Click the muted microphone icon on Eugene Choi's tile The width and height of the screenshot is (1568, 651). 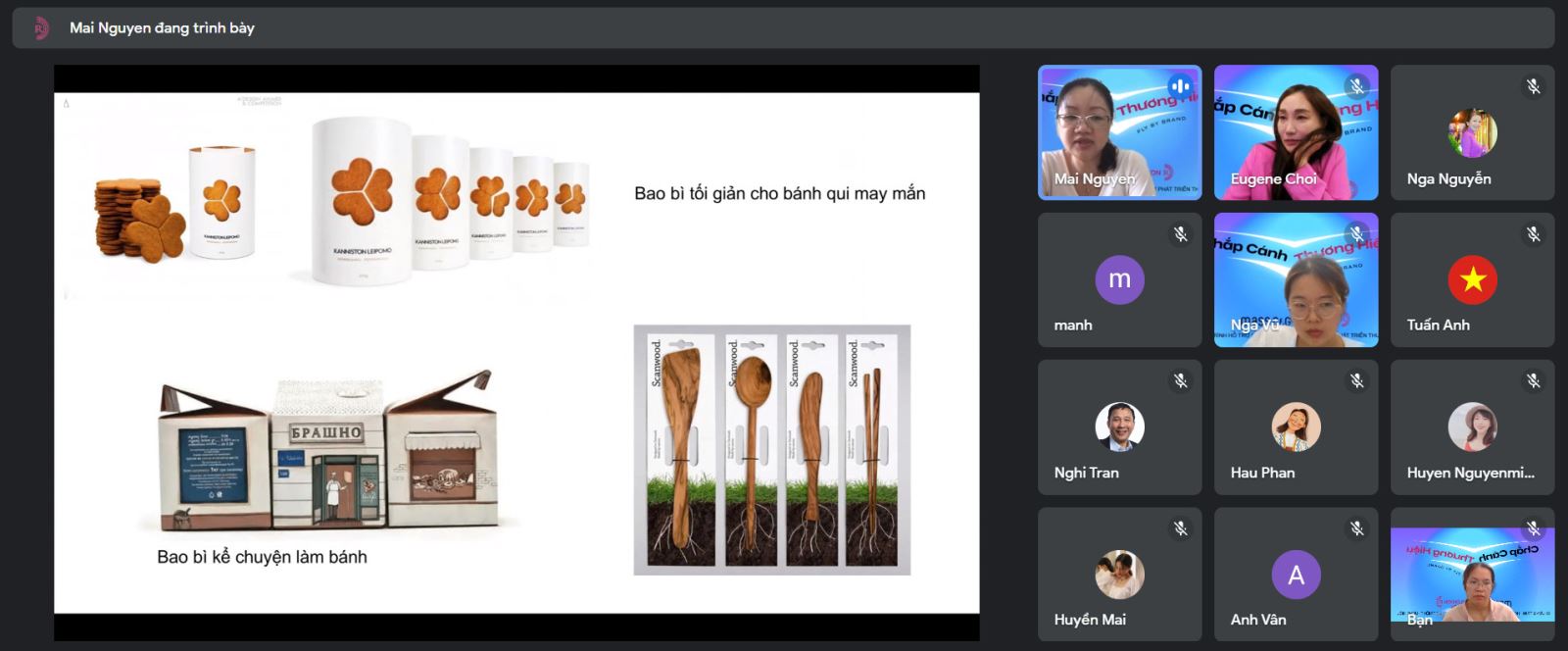pyautogui.click(x=1356, y=86)
